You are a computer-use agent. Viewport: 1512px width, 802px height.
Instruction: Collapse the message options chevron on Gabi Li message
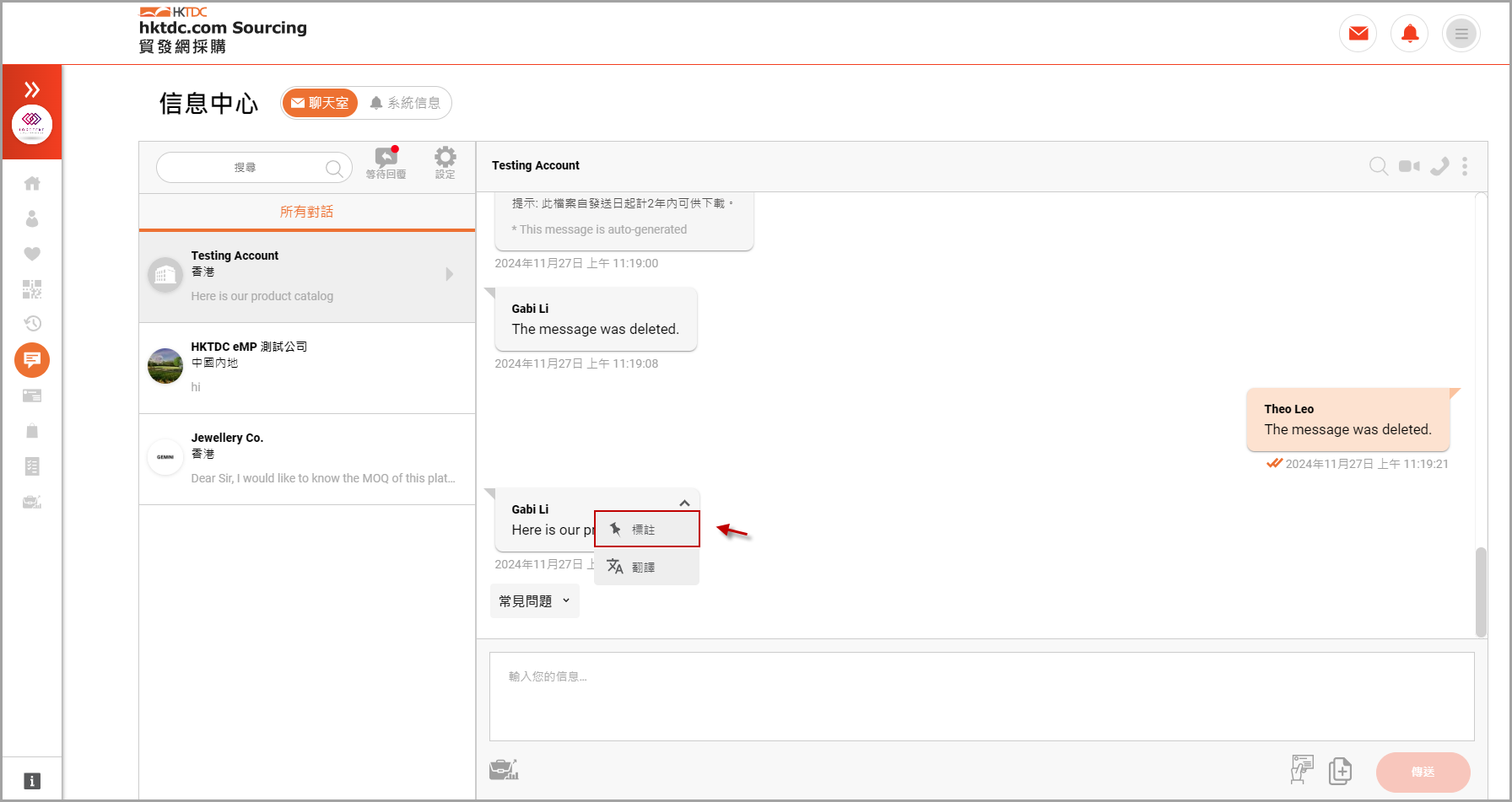[684, 503]
